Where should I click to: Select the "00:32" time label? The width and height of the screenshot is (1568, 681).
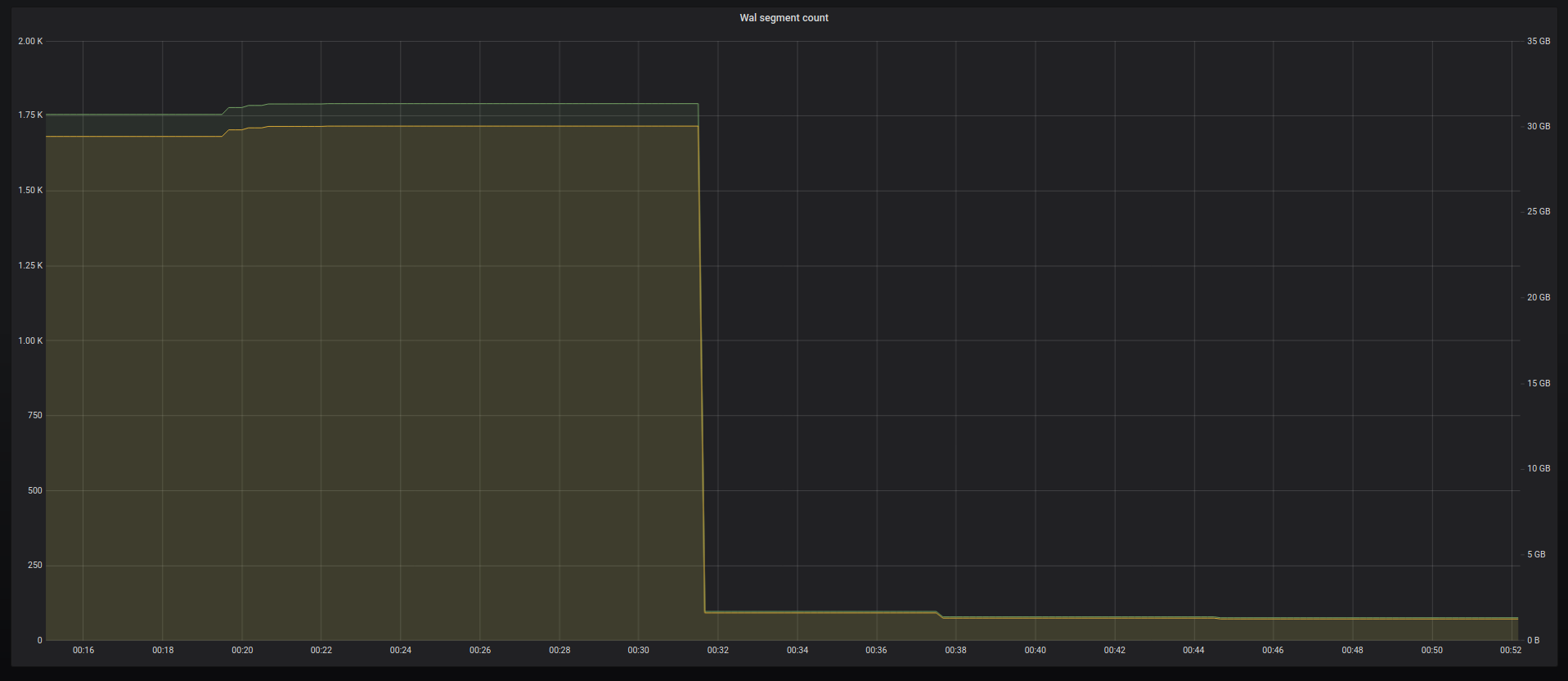(718, 651)
